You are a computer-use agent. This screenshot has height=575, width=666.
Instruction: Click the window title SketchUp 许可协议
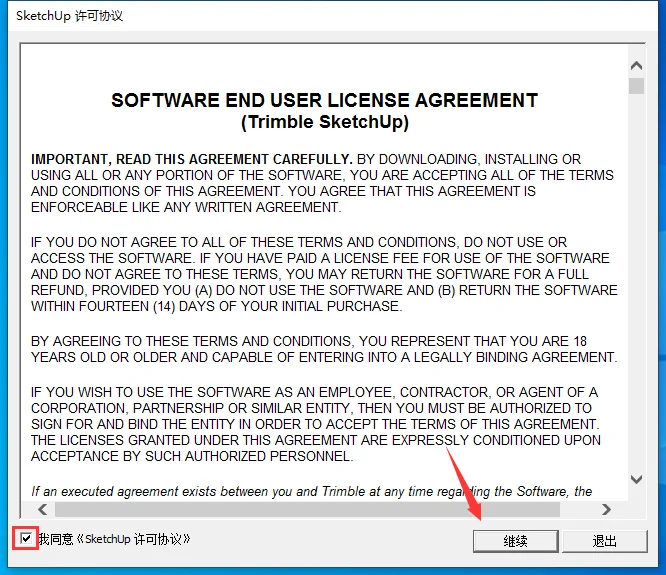70,16
